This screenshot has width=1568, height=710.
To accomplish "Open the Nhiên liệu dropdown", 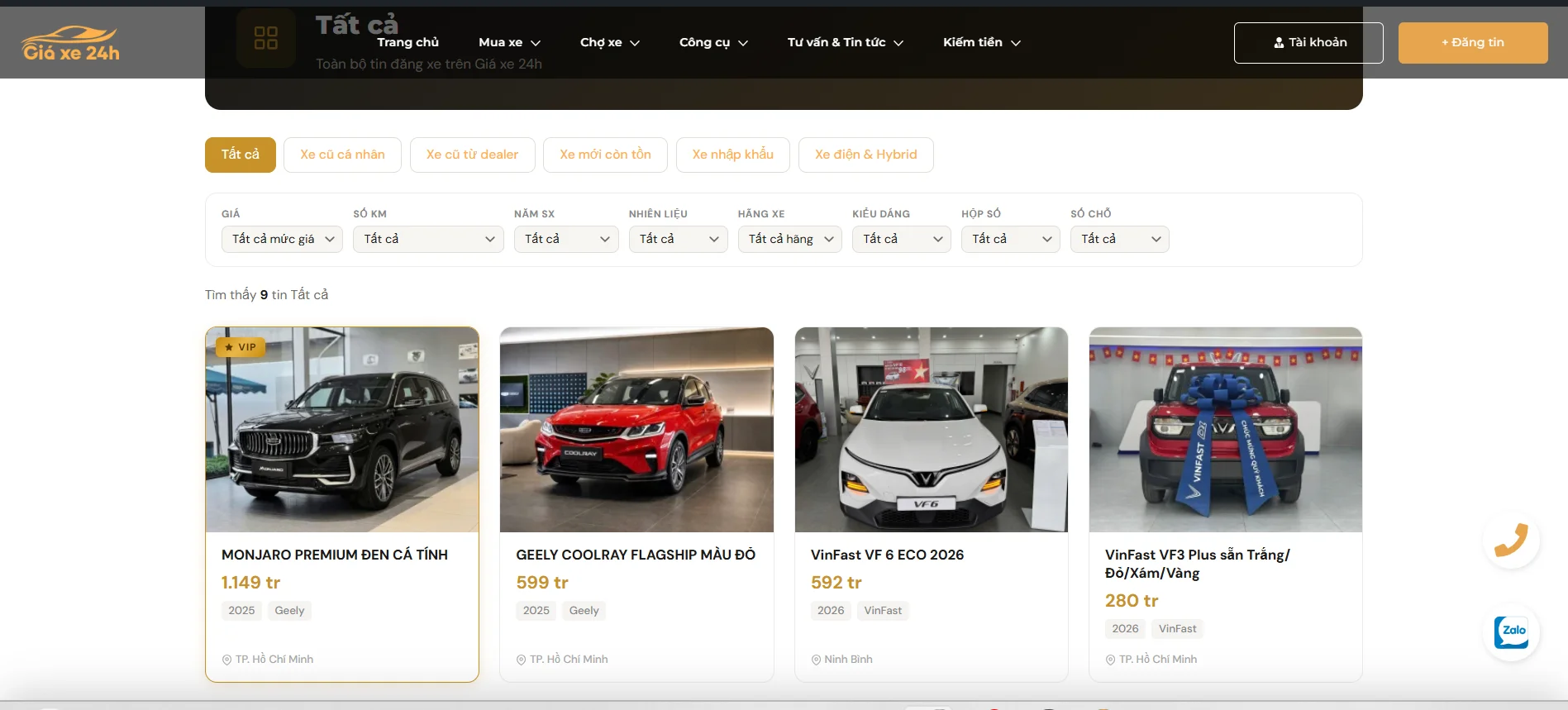I will click(x=678, y=239).
